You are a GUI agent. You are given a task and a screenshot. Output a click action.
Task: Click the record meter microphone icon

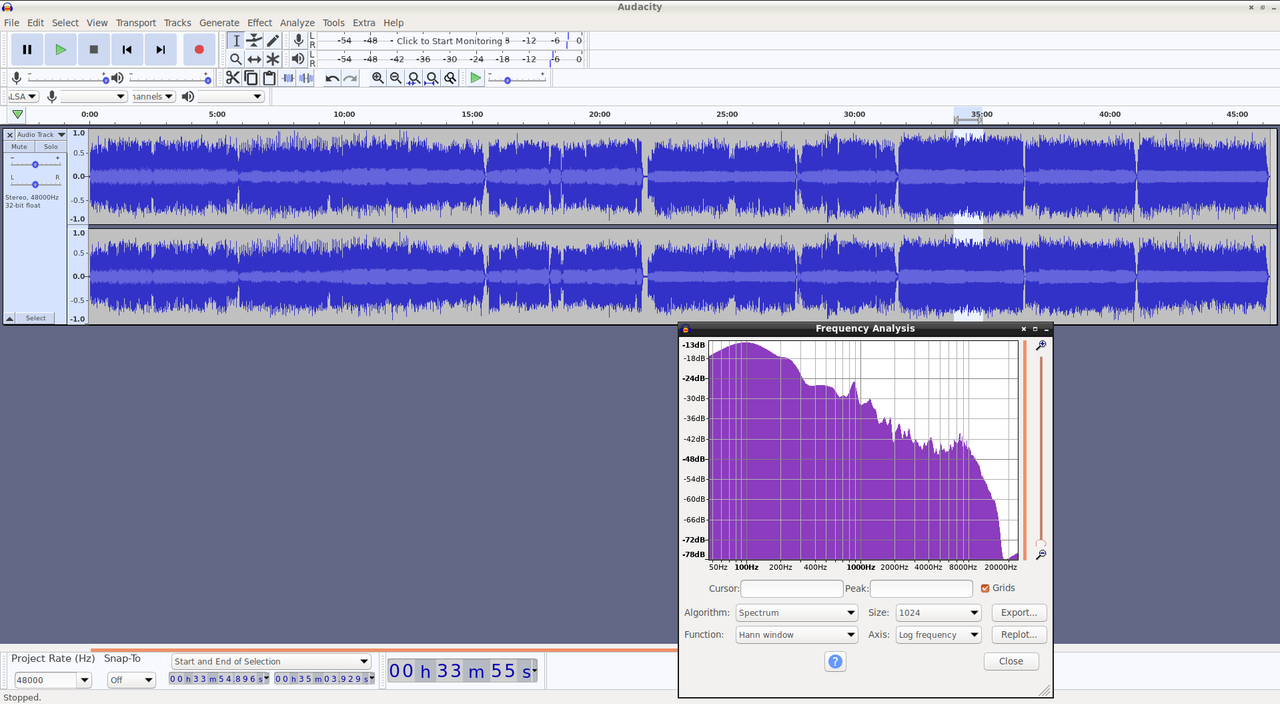[x=298, y=40]
